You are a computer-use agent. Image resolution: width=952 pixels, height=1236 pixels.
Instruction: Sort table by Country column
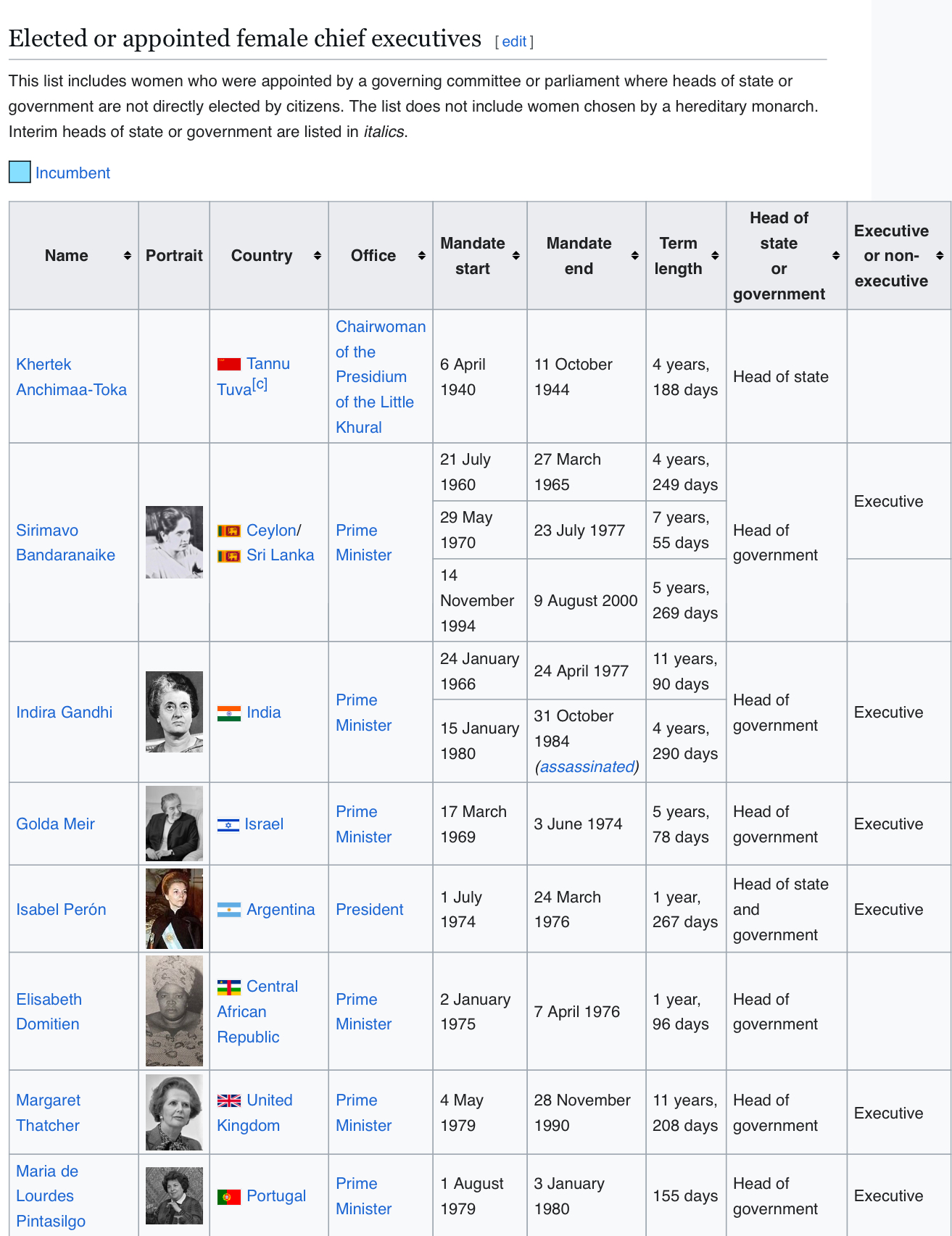(317, 256)
